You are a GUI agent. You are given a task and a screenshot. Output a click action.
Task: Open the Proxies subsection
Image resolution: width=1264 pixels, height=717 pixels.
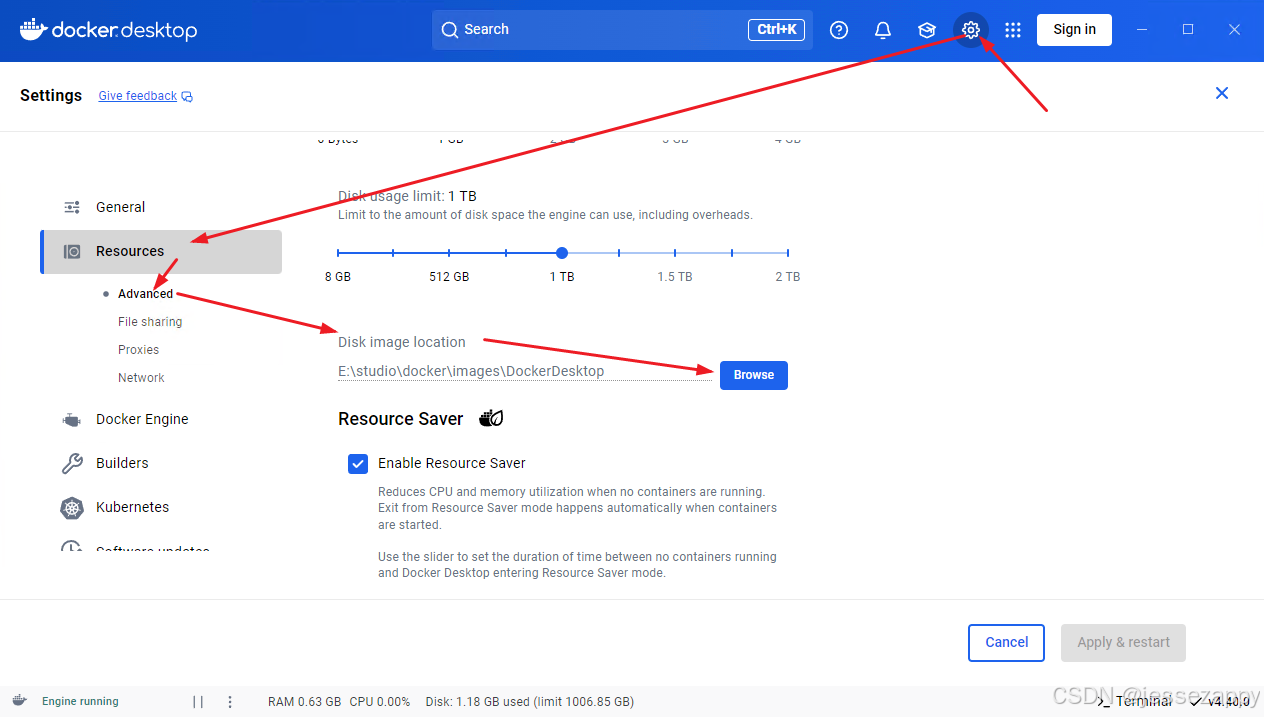point(138,350)
